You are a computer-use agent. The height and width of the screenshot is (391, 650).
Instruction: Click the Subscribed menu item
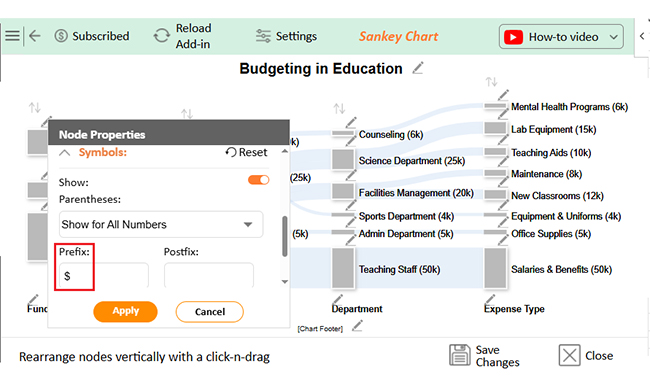click(x=92, y=36)
